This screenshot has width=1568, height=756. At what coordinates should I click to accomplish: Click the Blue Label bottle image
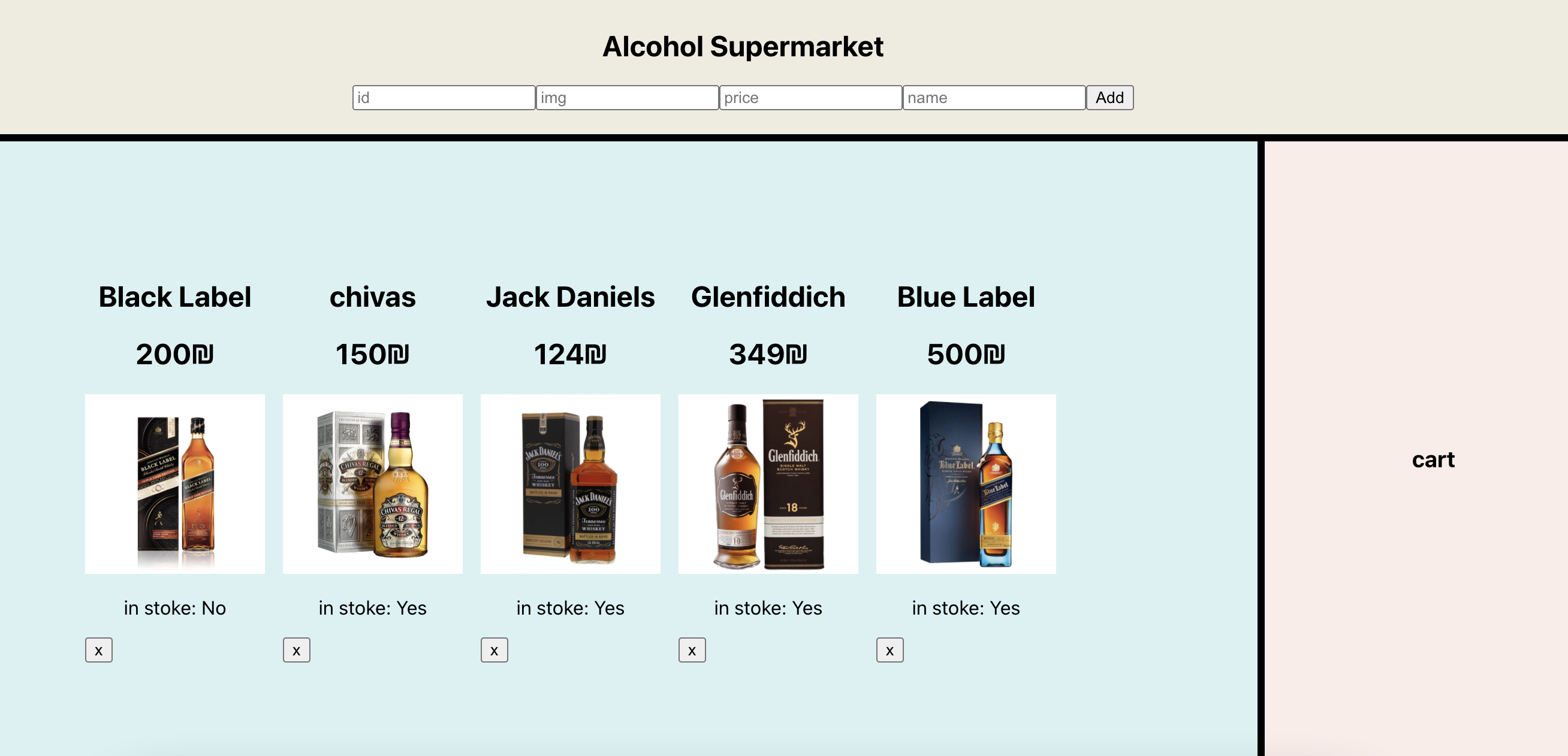tap(966, 483)
